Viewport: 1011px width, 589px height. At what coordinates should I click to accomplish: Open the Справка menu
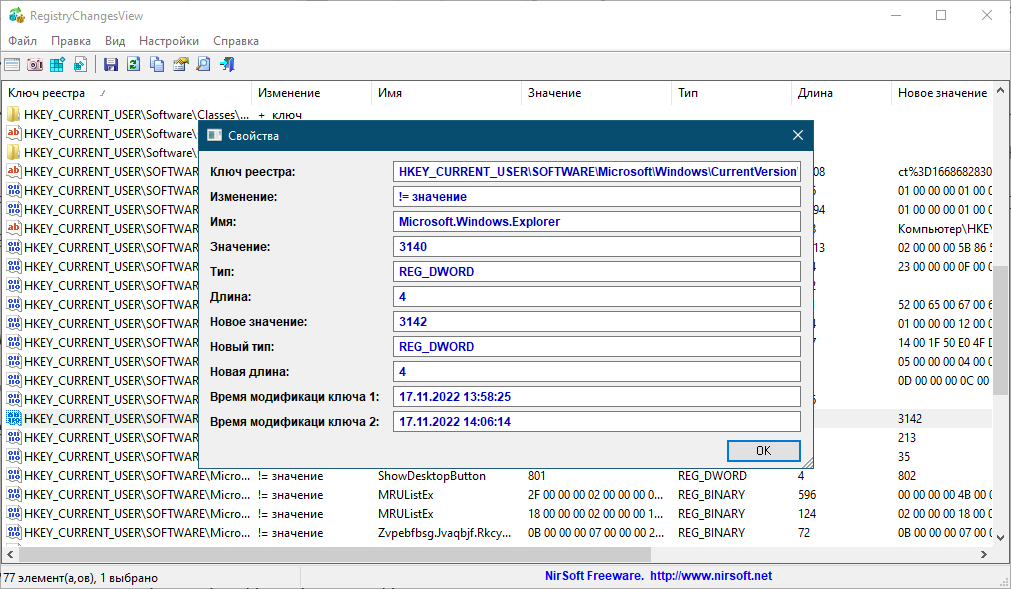tap(236, 41)
